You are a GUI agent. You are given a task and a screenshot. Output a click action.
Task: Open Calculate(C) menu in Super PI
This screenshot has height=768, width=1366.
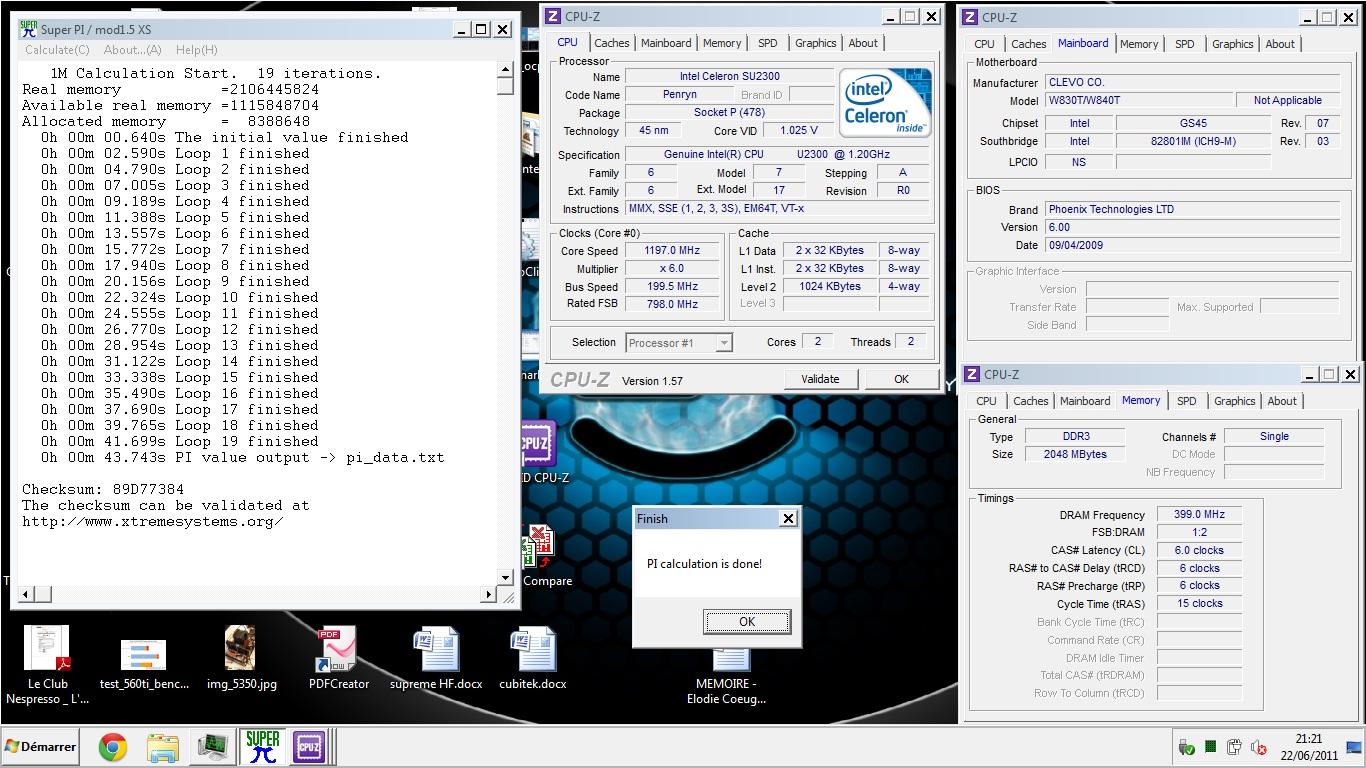57,49
